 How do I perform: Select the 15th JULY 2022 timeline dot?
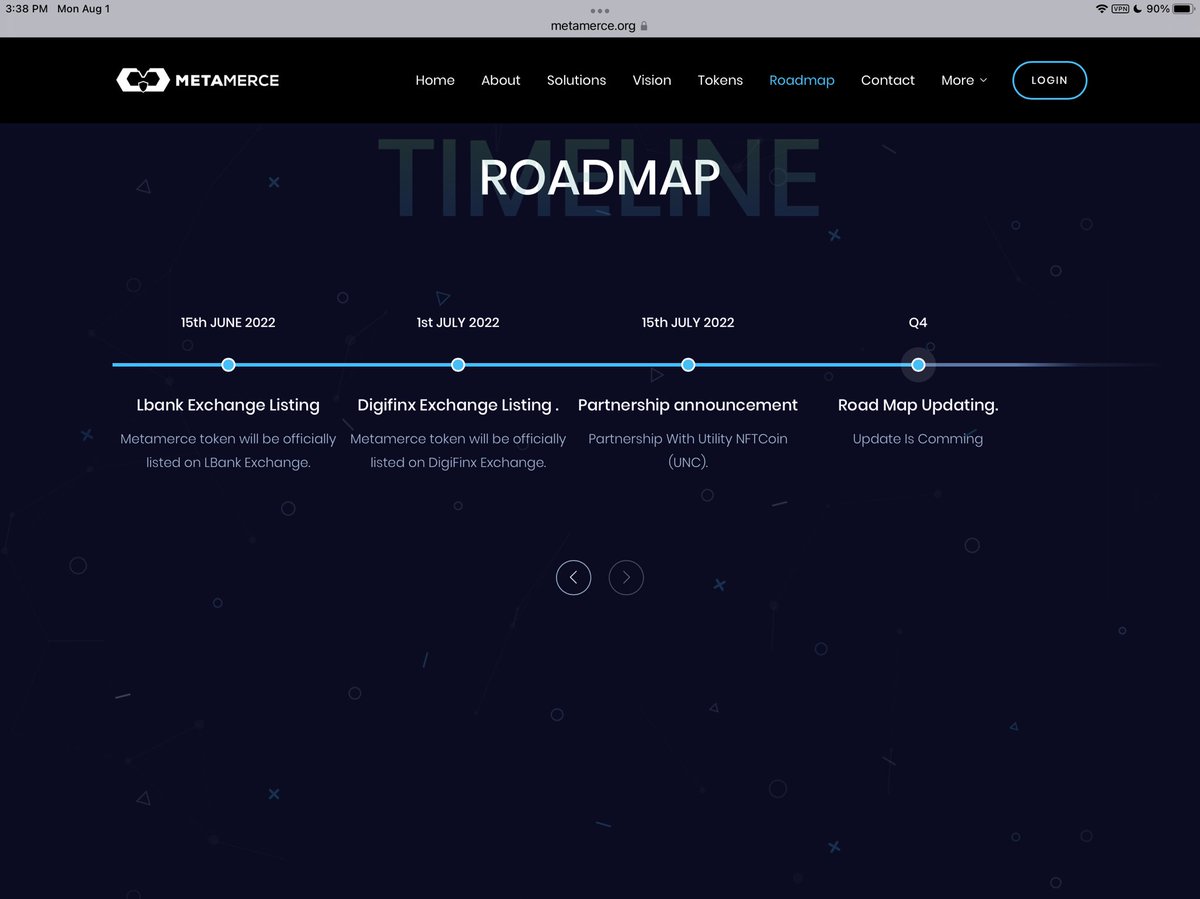(688, 365)
